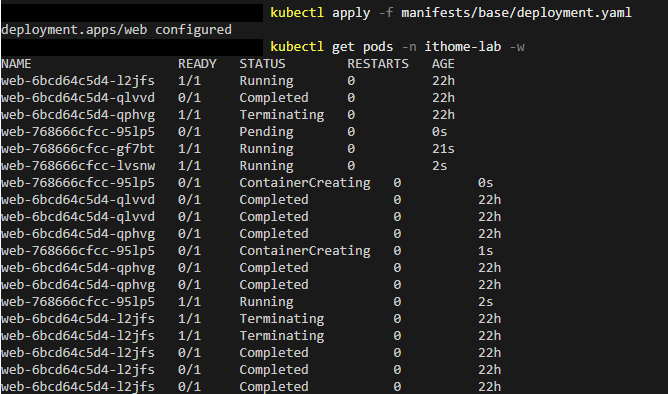Image resolution: width=668 pixels, height=394 pixels.
Task: Click 'Running' status of the lvsnw pod
Action: (x=266, y=166)
